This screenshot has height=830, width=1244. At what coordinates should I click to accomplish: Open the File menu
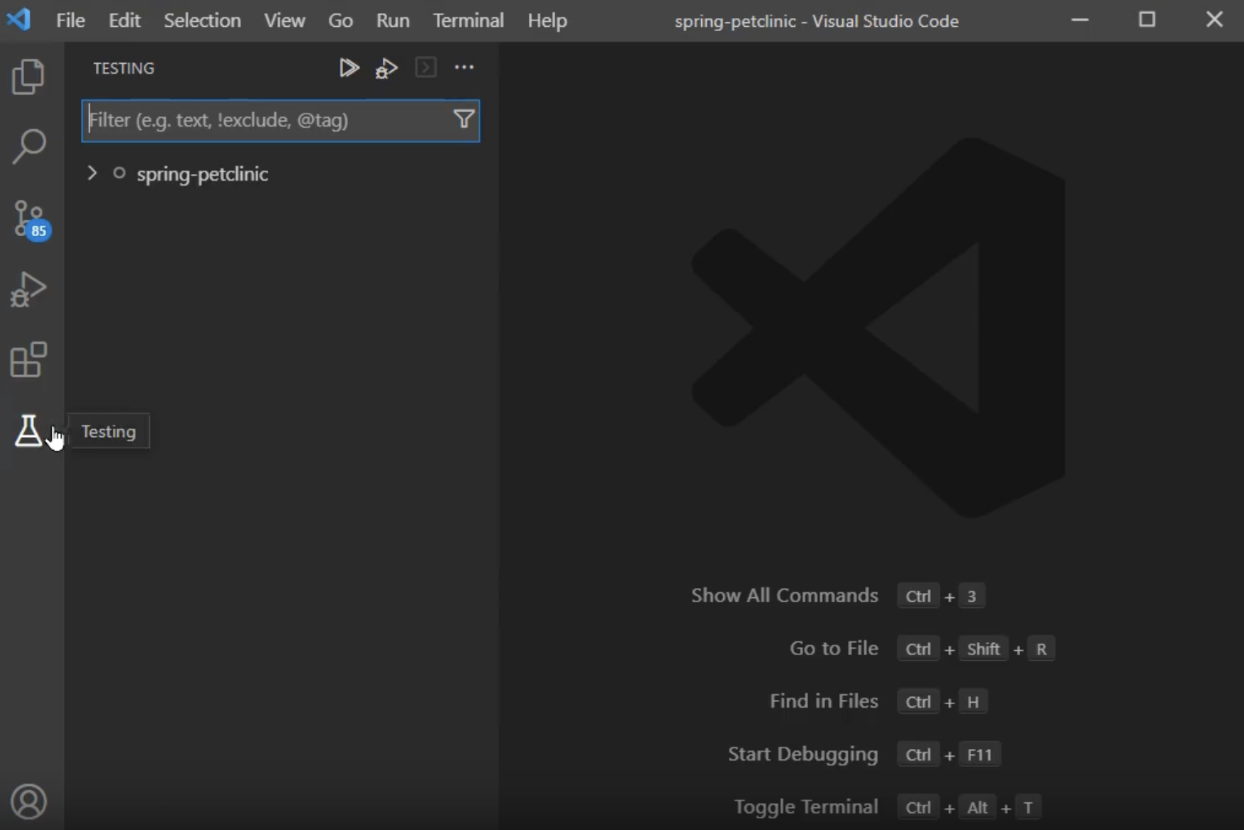tap(70, 20)
